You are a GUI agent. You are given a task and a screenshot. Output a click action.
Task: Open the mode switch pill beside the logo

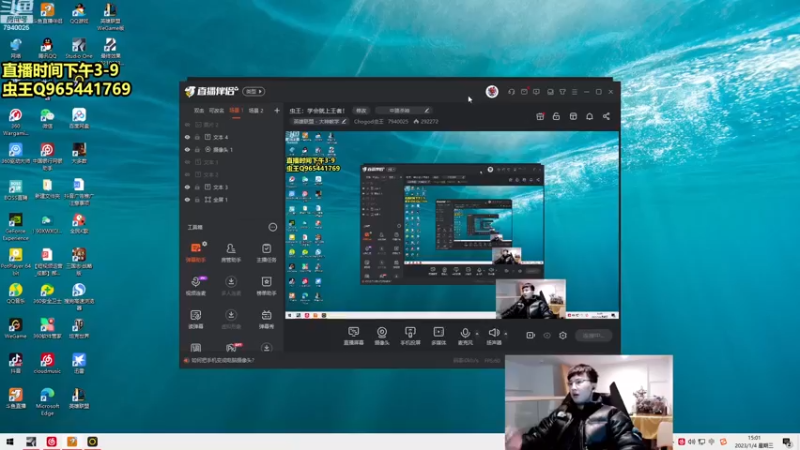coord(254,91)
